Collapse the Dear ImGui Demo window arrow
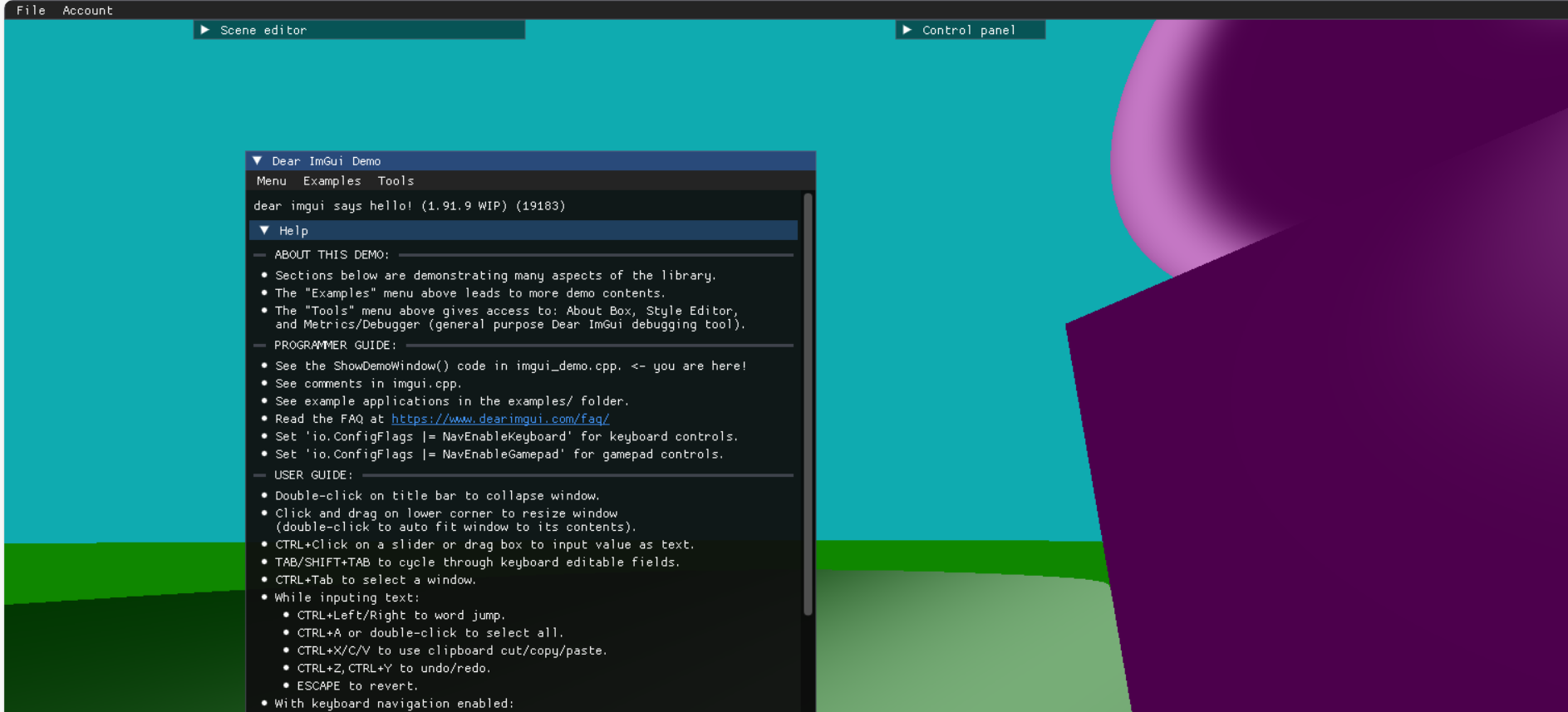 pos(258,161)
